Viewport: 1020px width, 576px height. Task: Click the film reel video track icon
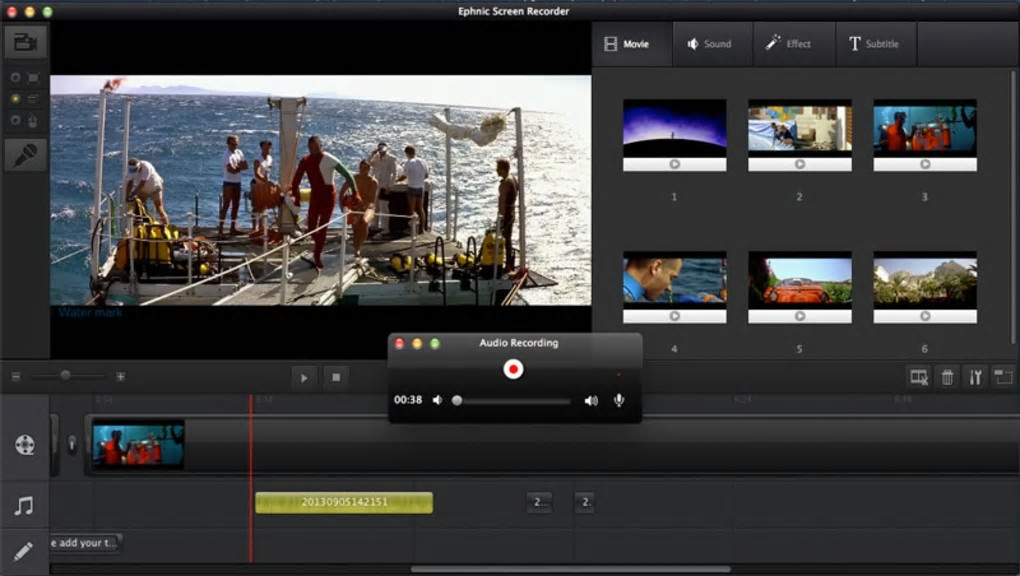click(24, 445)
